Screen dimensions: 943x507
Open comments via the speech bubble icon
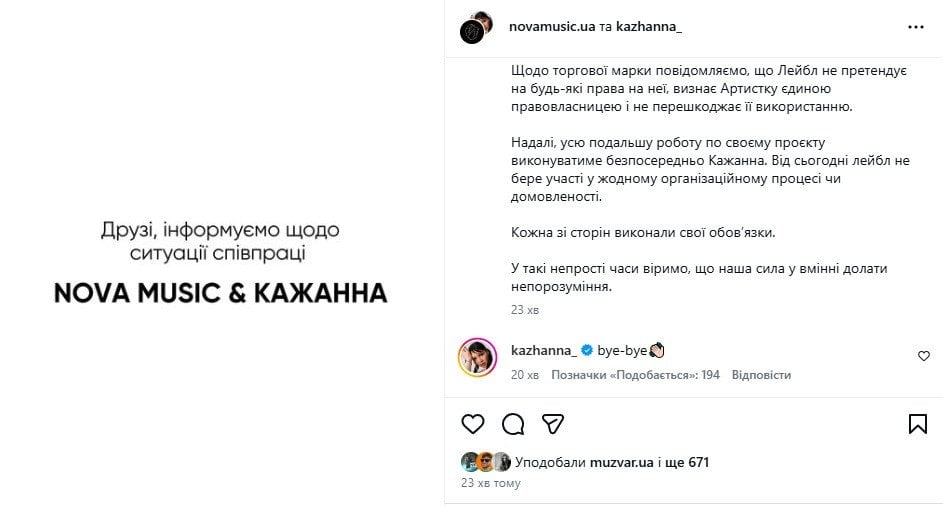point(513,424)
